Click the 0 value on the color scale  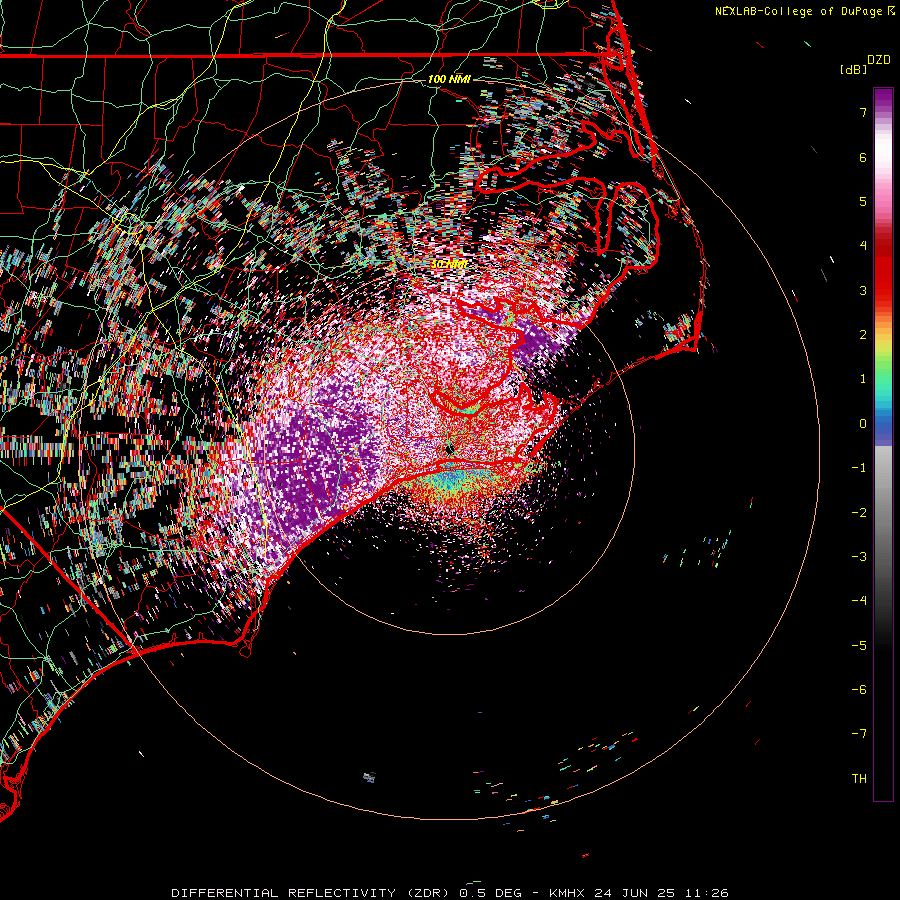[x=863, y=424]
